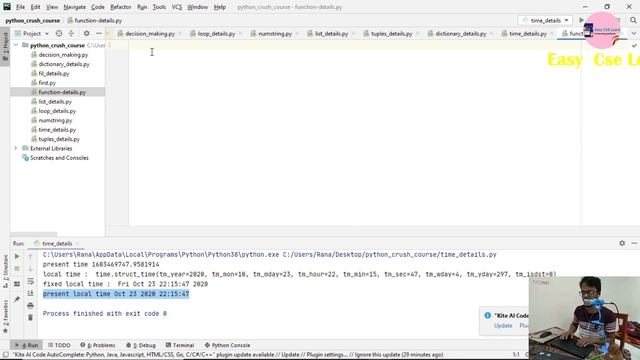Viewport: 640px width, 360px height.
Task: Select first.py in the project tree
Action: 47,83
